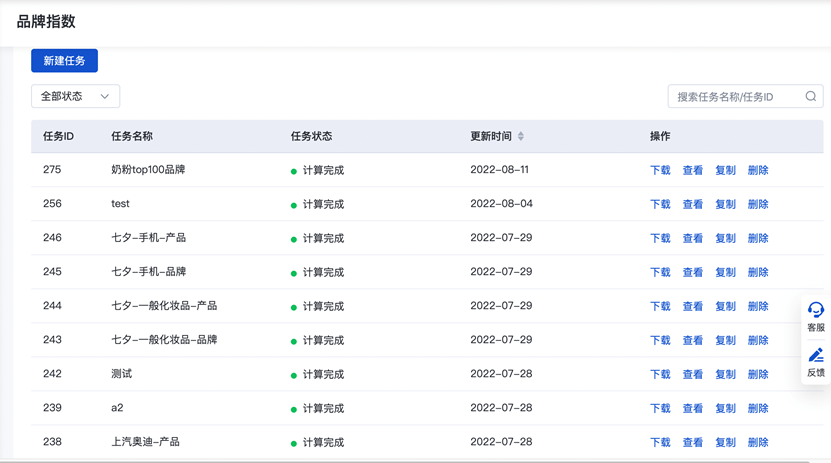
Task: View task 238 上汽奥迪-产品
Action: [692, 442]
